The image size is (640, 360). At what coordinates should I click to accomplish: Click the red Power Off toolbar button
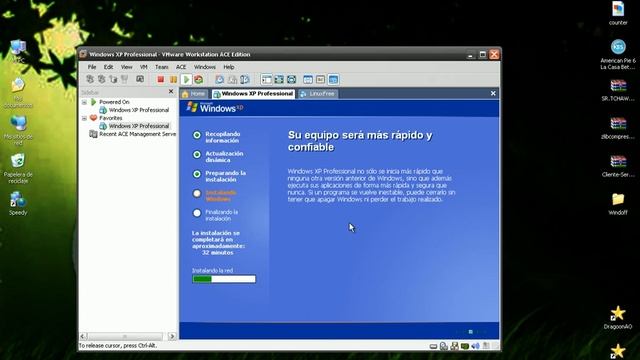coord(161,79)
